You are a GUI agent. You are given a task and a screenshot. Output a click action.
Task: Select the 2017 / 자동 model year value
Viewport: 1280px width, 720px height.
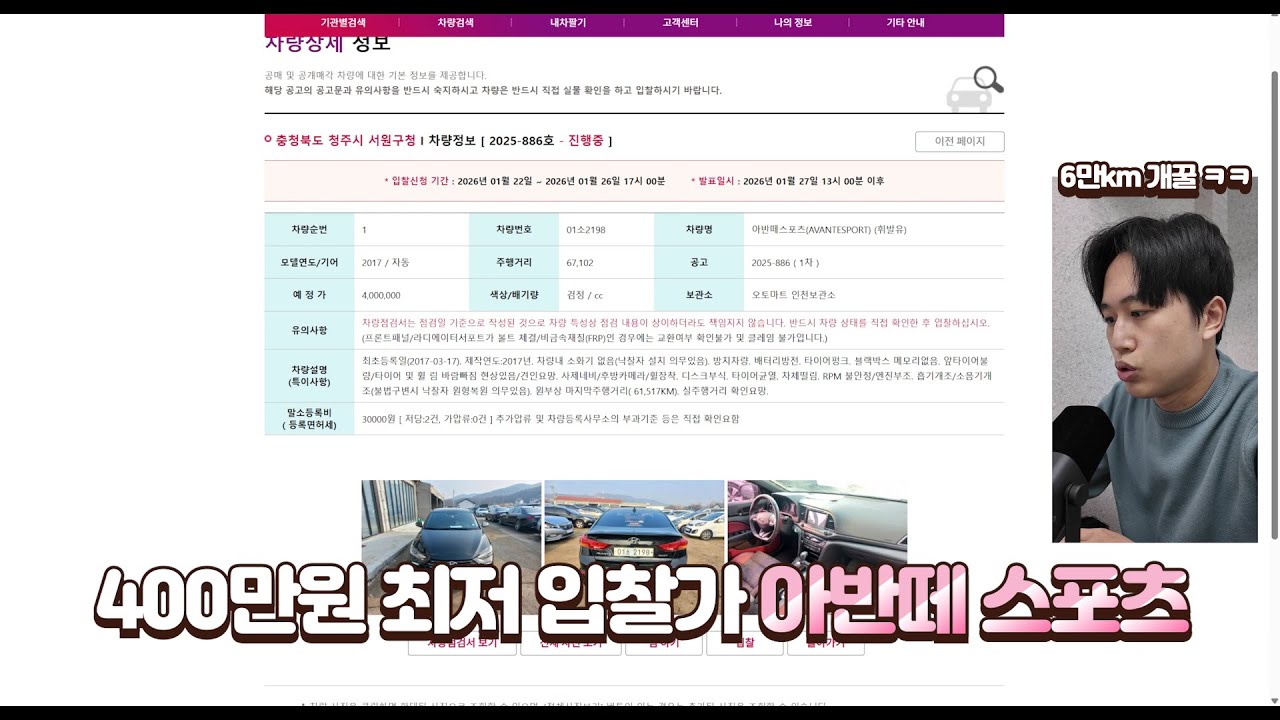385,263
